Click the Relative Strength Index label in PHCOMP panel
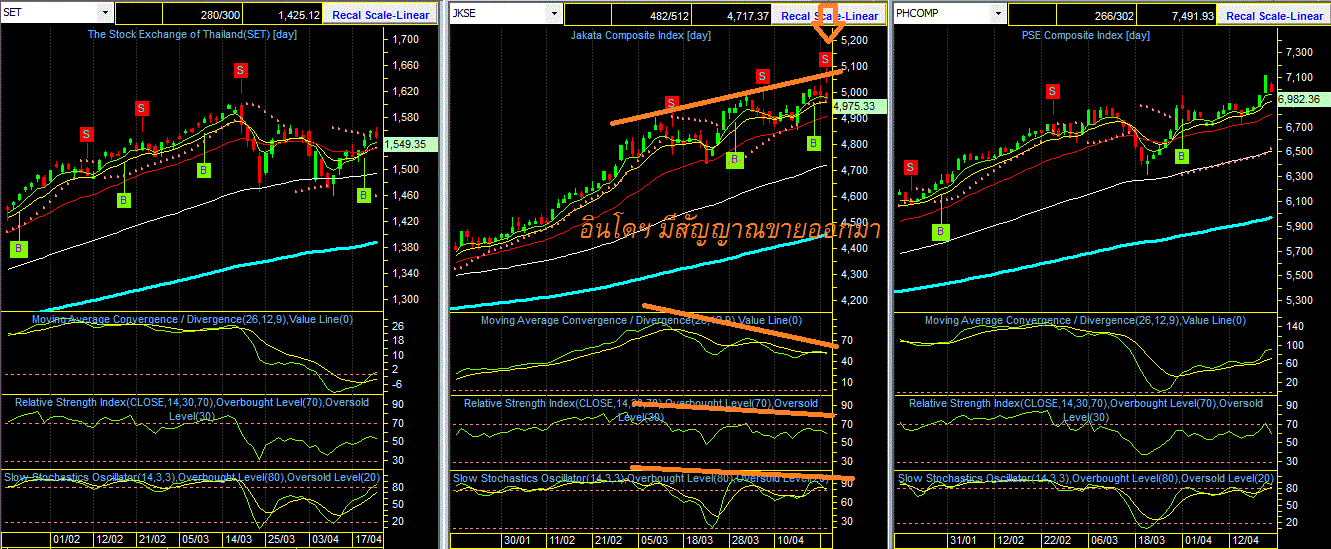Image resolution: width=1331 pixels, height=549 pixels. [x=1086, y=410]
